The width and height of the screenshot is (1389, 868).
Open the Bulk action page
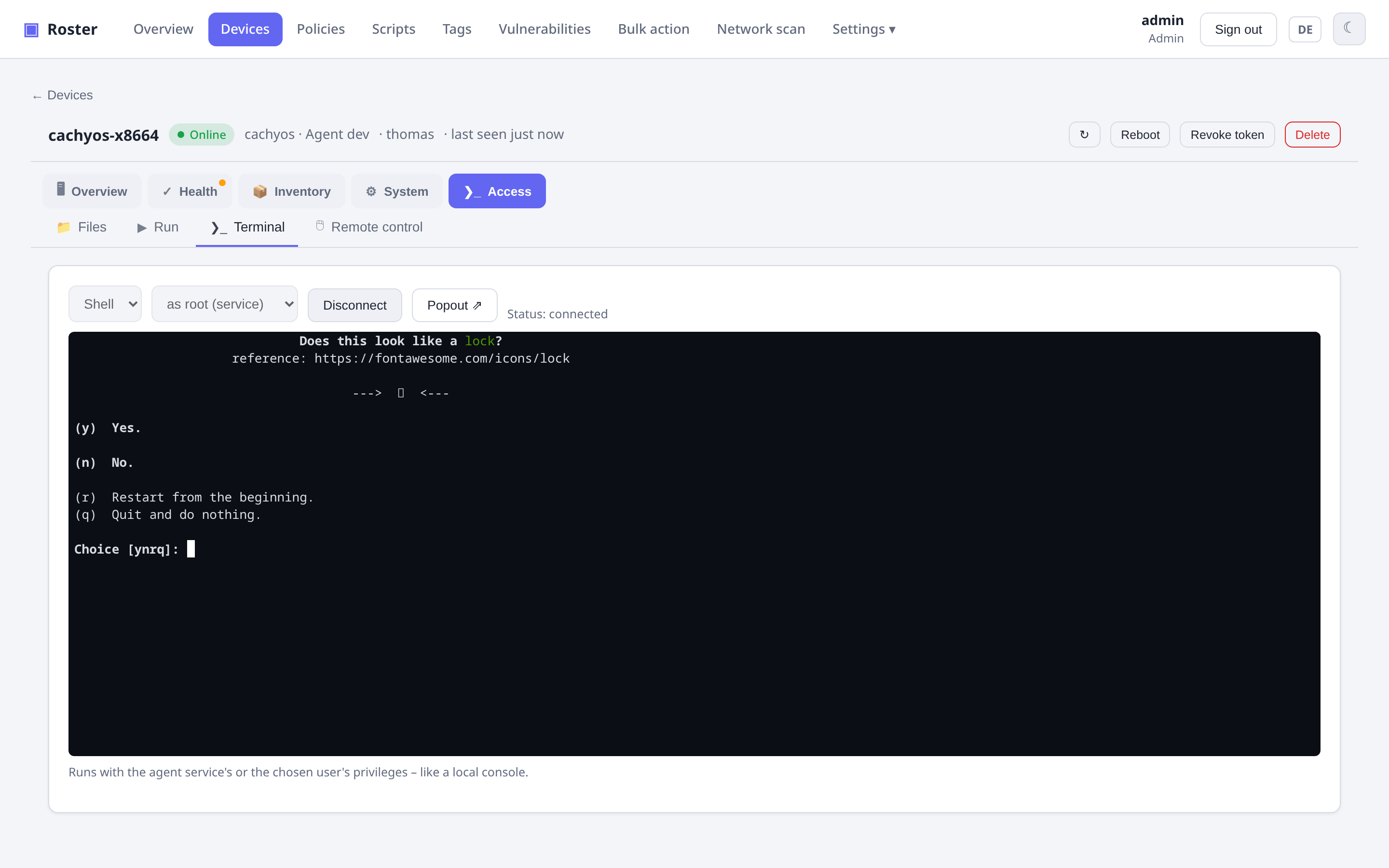[654, 29]
